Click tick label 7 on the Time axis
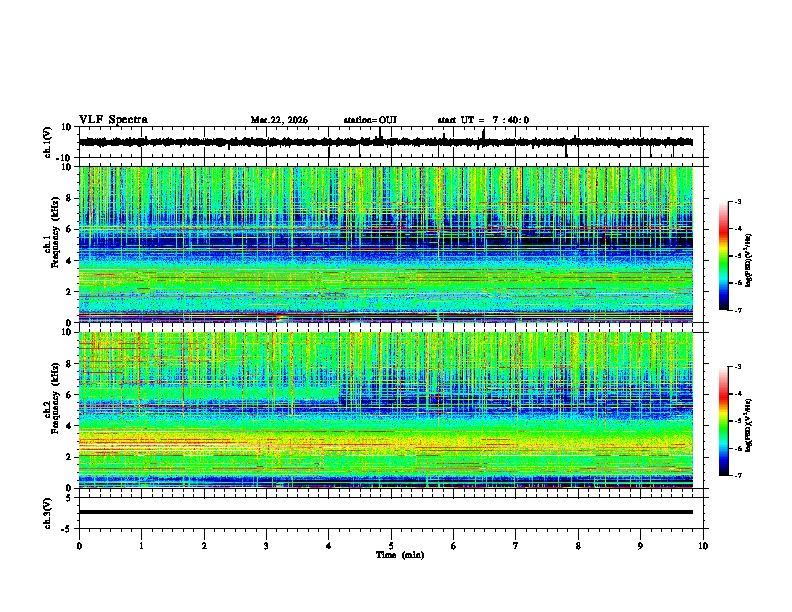The height and width of the screenshot is (612, 792). tap(516, 546)
